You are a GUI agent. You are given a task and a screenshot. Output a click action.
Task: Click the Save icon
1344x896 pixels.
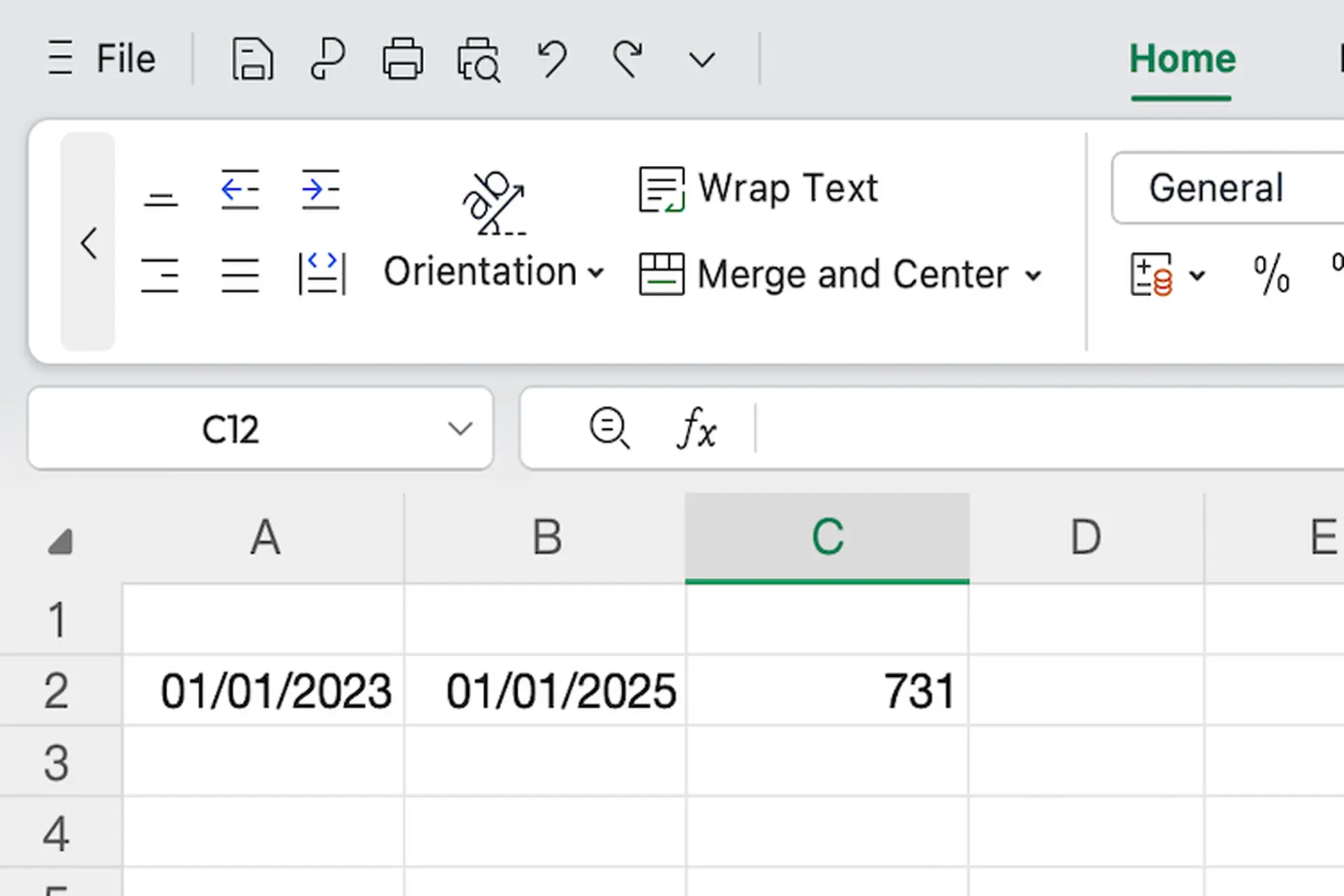click(253, 59)
